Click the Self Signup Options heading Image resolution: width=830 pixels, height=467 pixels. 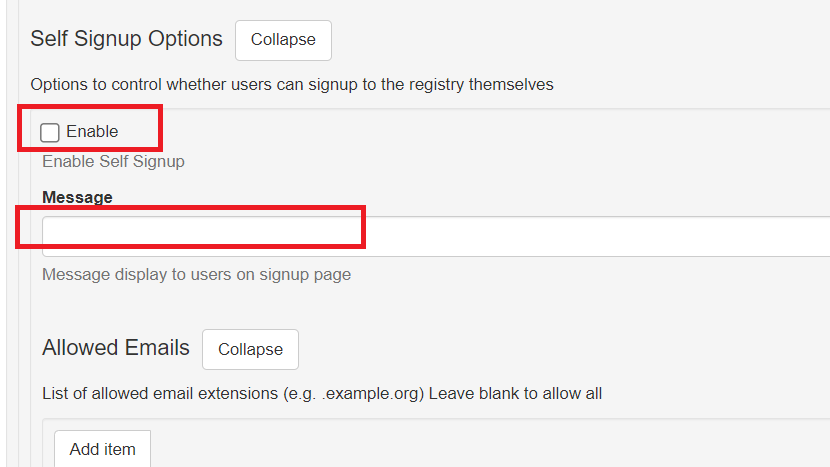126,39
